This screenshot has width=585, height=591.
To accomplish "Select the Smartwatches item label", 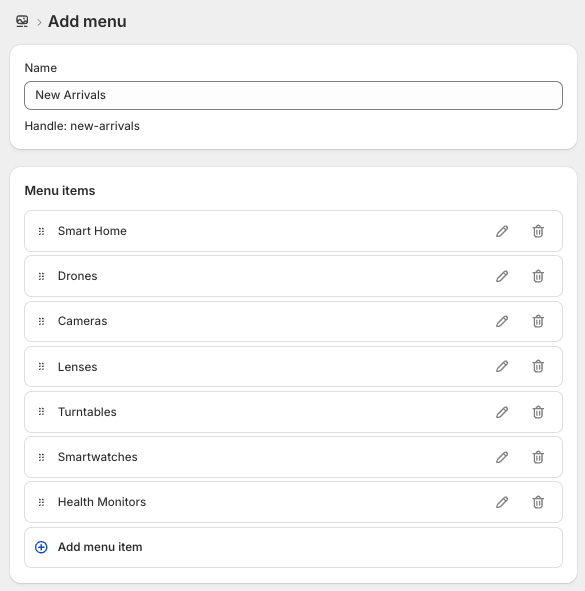I will [97, 457].
